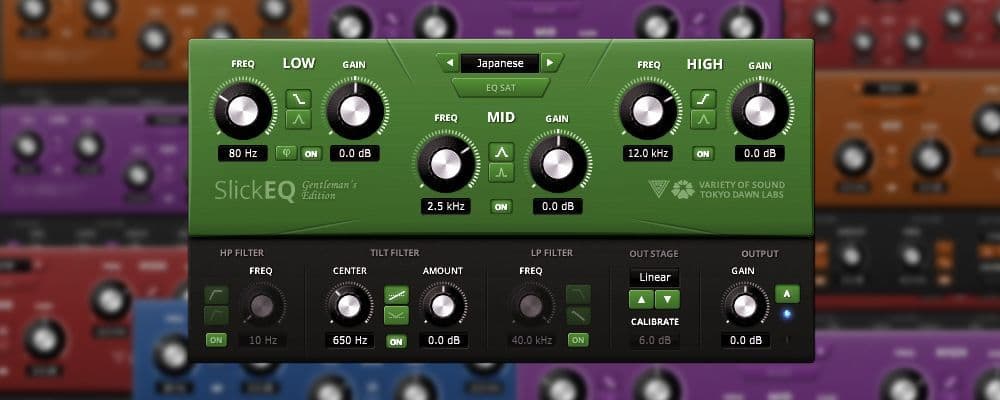This screenshot has width=1000, height=400.
Task: Choose the narrow bell shape for MID band
Action: pyautogui.click(x=501, y=174)
